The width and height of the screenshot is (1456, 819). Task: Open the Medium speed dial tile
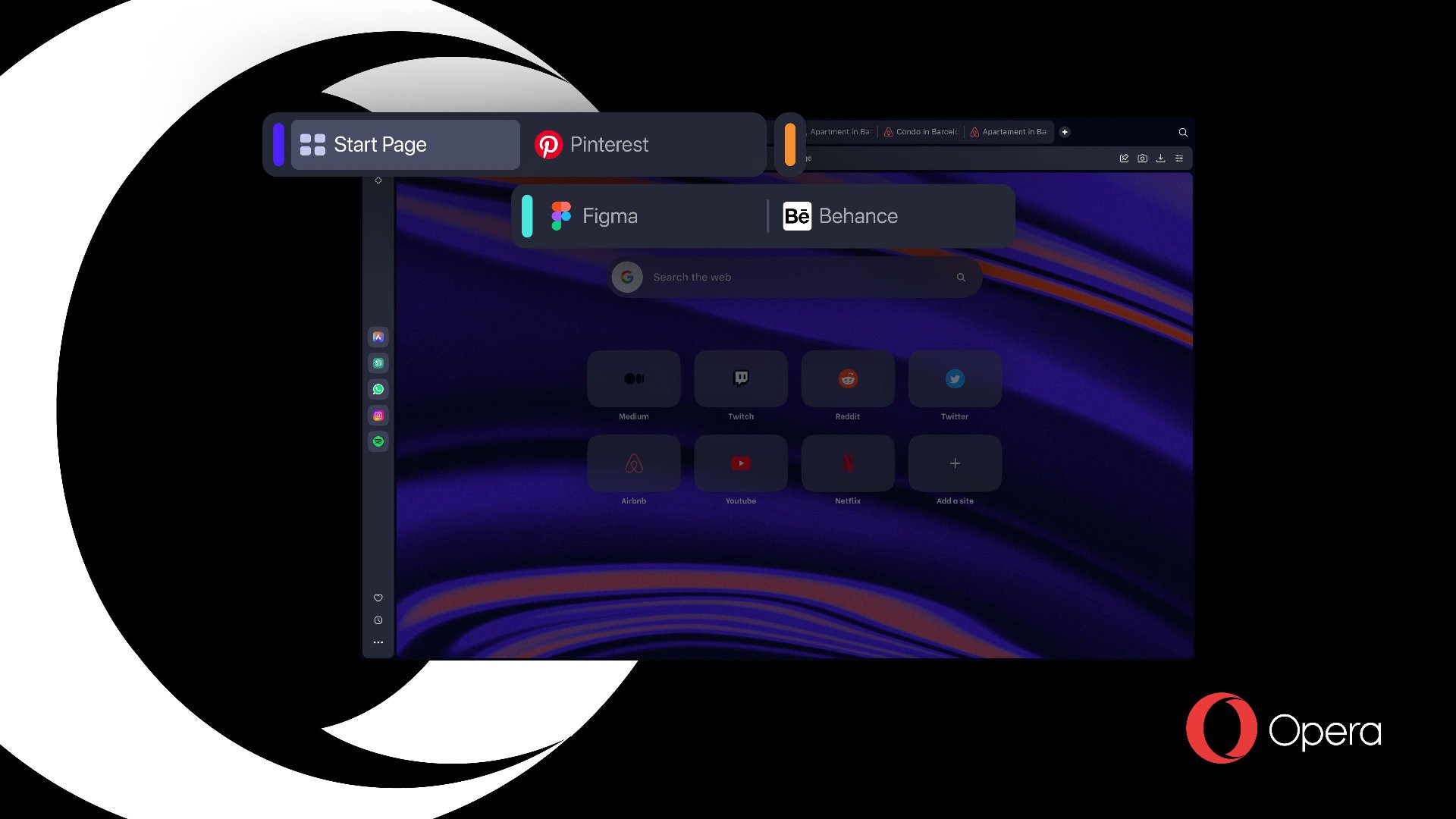pos(634,378)
